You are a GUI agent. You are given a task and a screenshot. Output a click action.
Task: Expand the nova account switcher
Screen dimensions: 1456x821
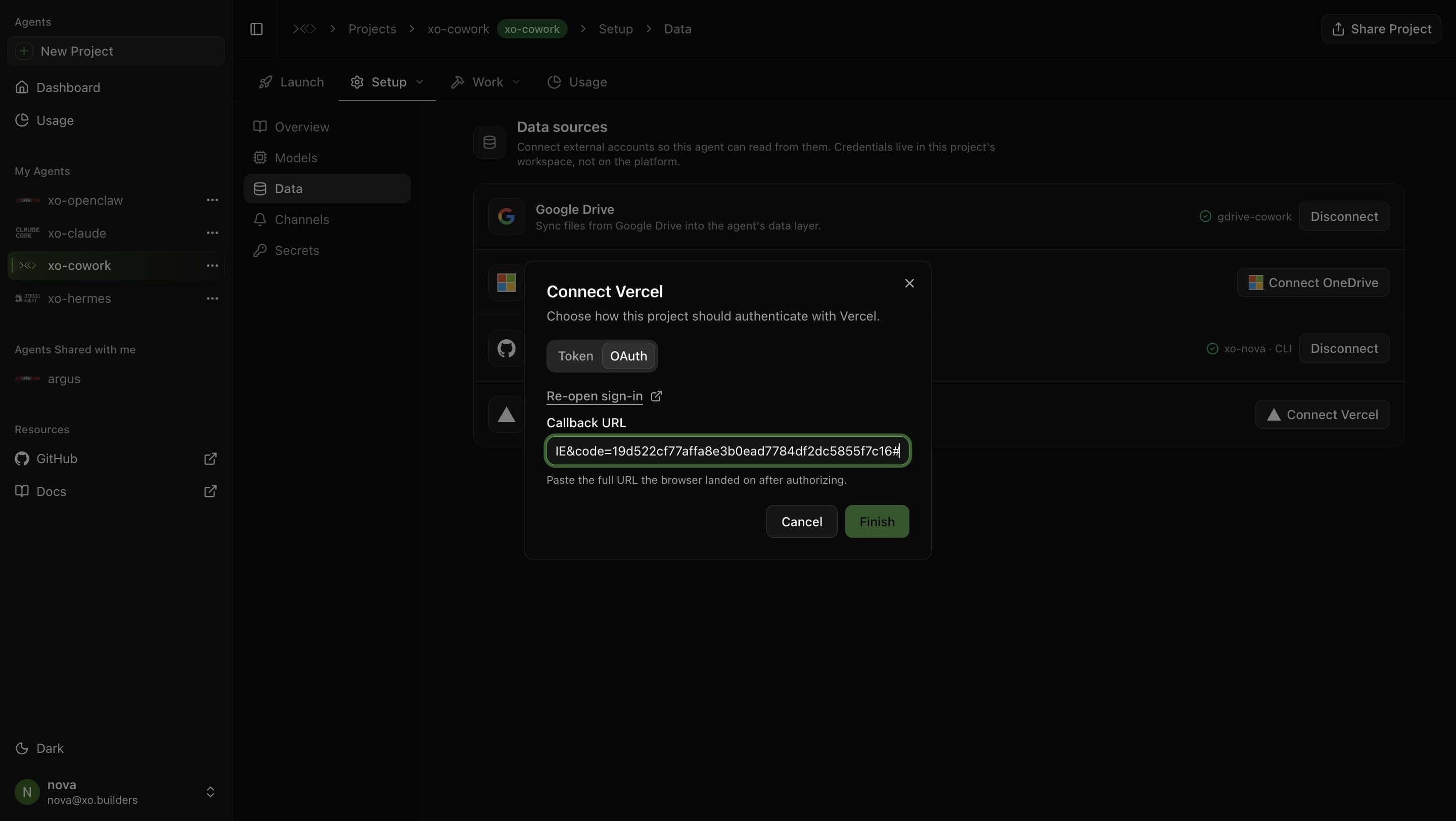pyautogui.click(x=210, y=792)
